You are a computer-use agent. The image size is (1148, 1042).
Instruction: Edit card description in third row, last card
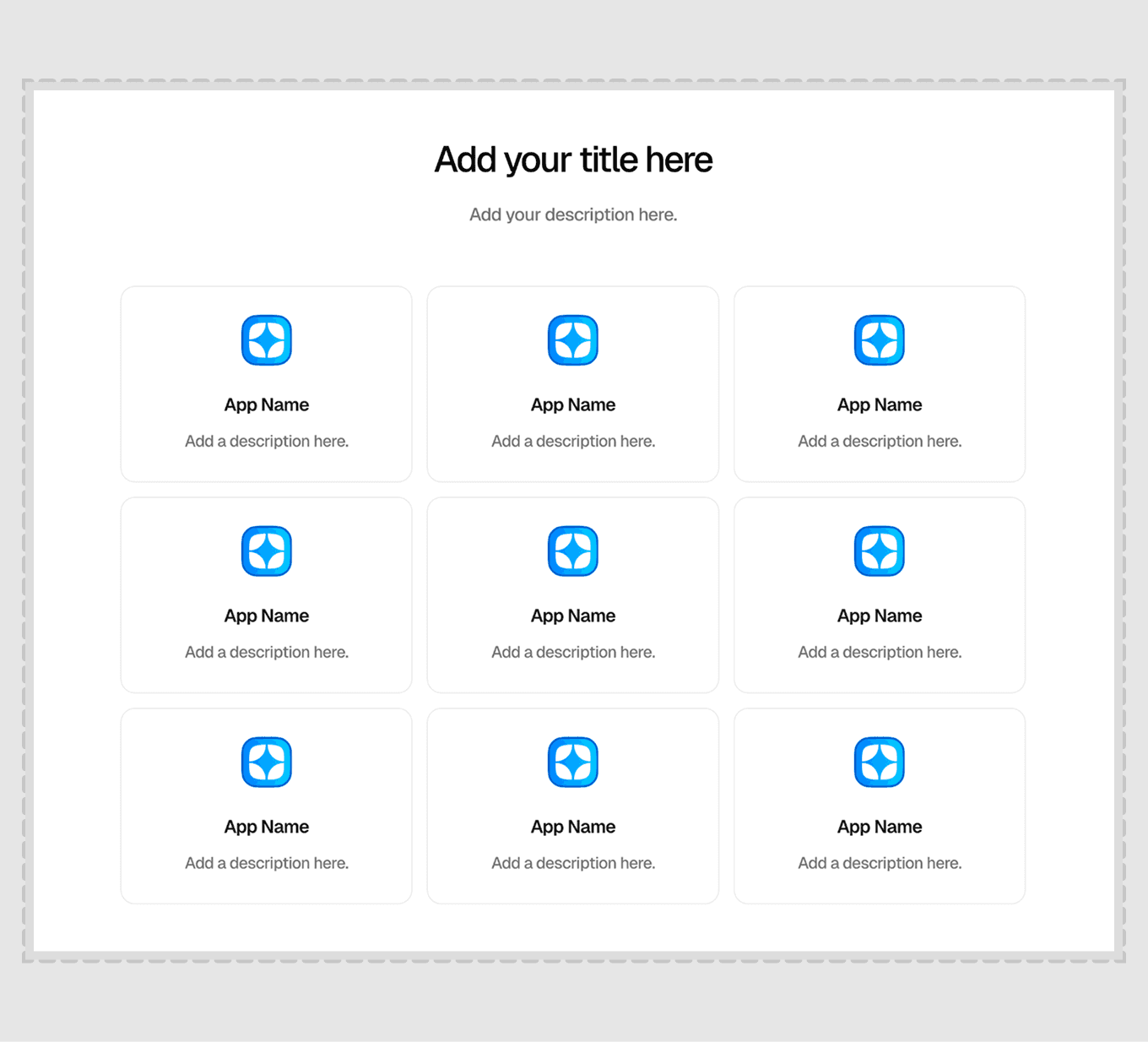[x=880, y=863]
